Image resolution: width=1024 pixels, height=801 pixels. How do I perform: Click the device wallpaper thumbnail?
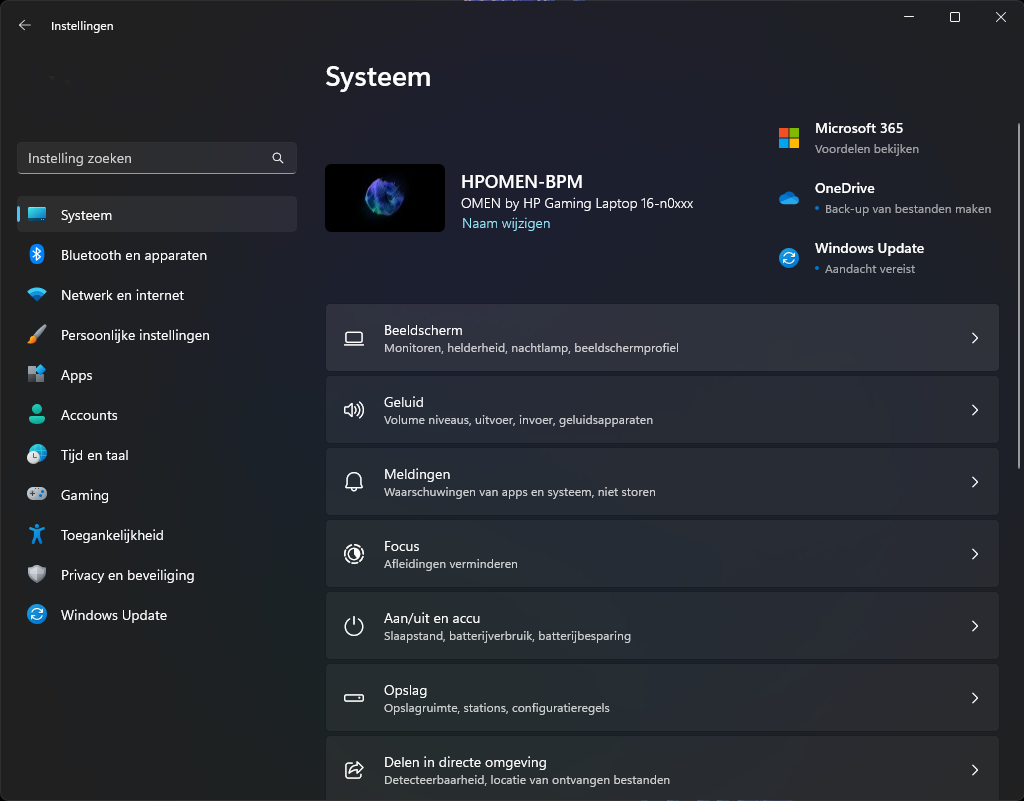(x=385, y=198)
